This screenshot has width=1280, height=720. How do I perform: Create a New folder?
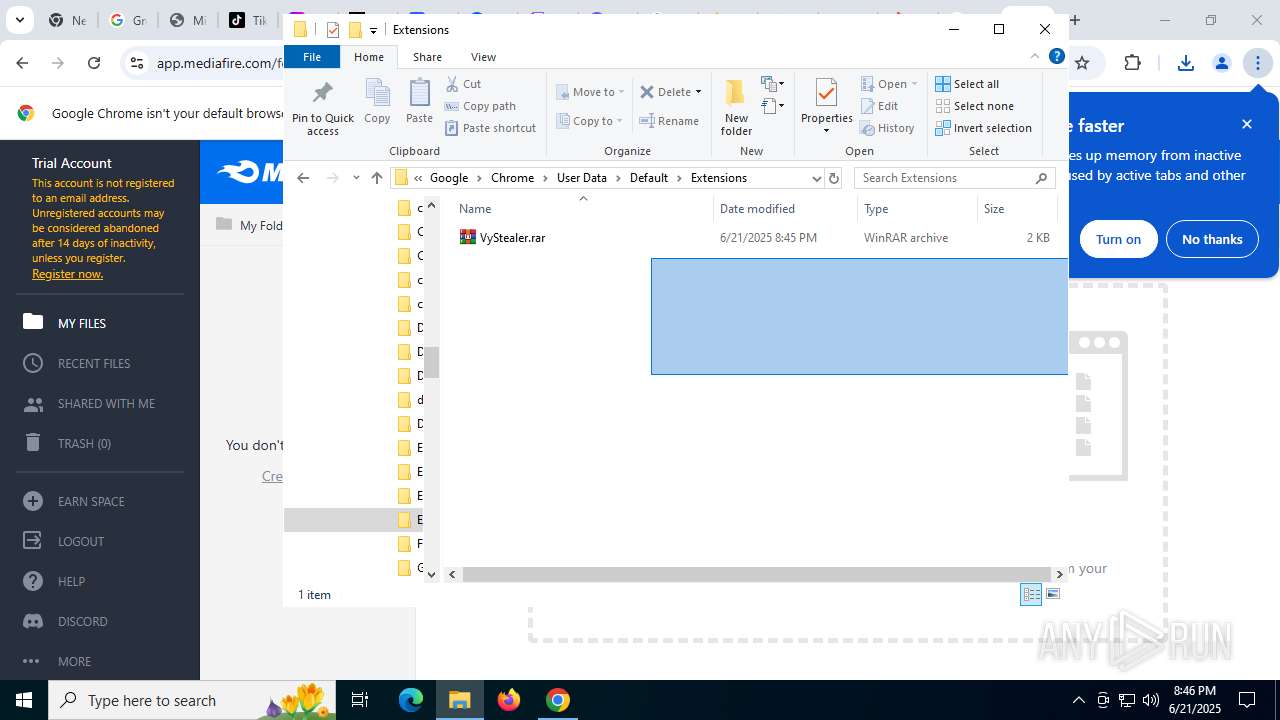(x=736, y=107)
